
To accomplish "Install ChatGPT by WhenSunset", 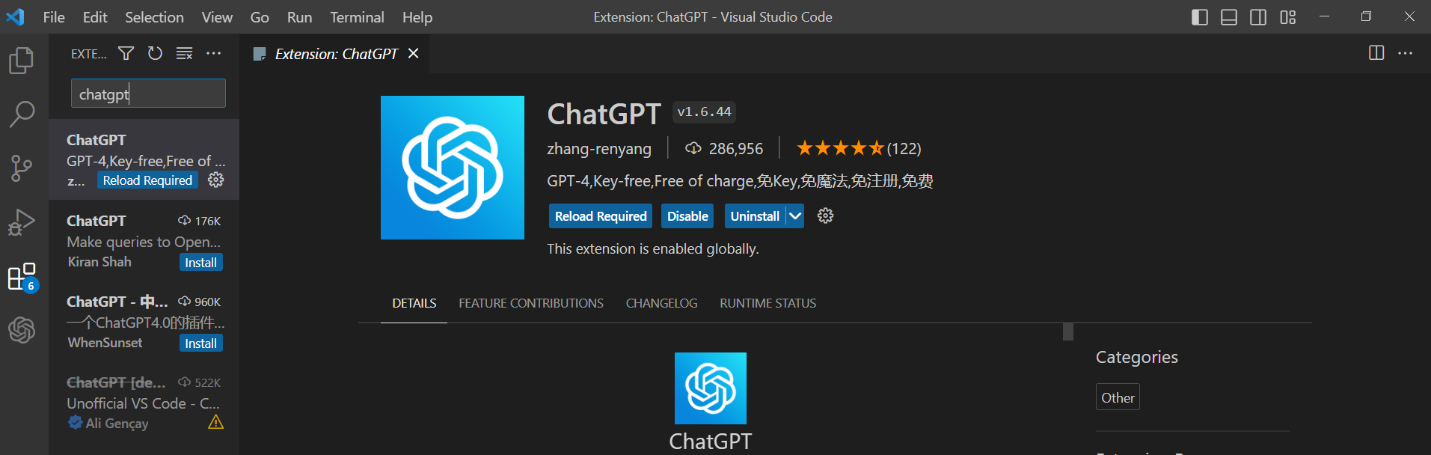I will point(201,343).
